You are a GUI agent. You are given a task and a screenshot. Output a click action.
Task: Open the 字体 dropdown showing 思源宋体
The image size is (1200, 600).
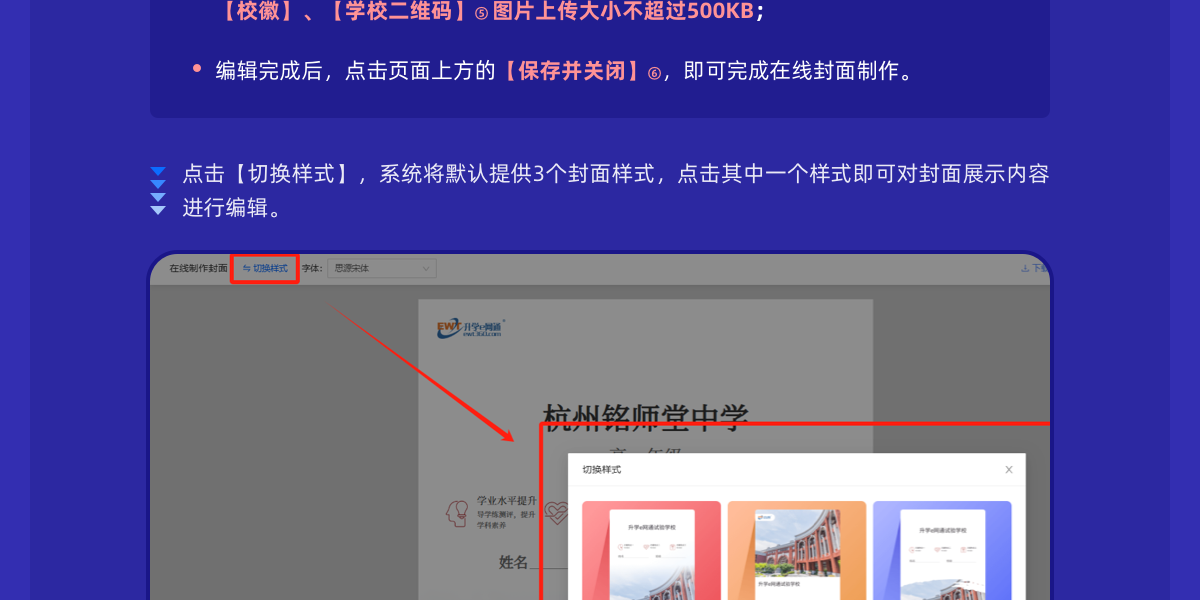coord(384,268)
